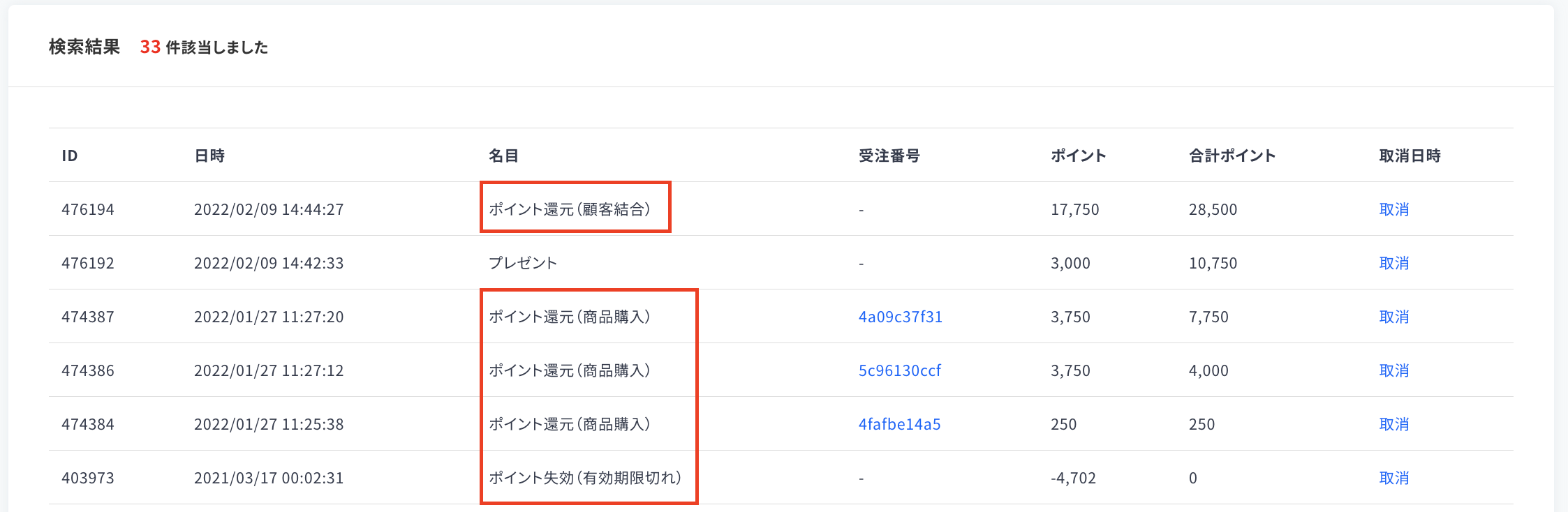
Task: Select the ポイント還元（顧客結合） entry
Action: 570,209
